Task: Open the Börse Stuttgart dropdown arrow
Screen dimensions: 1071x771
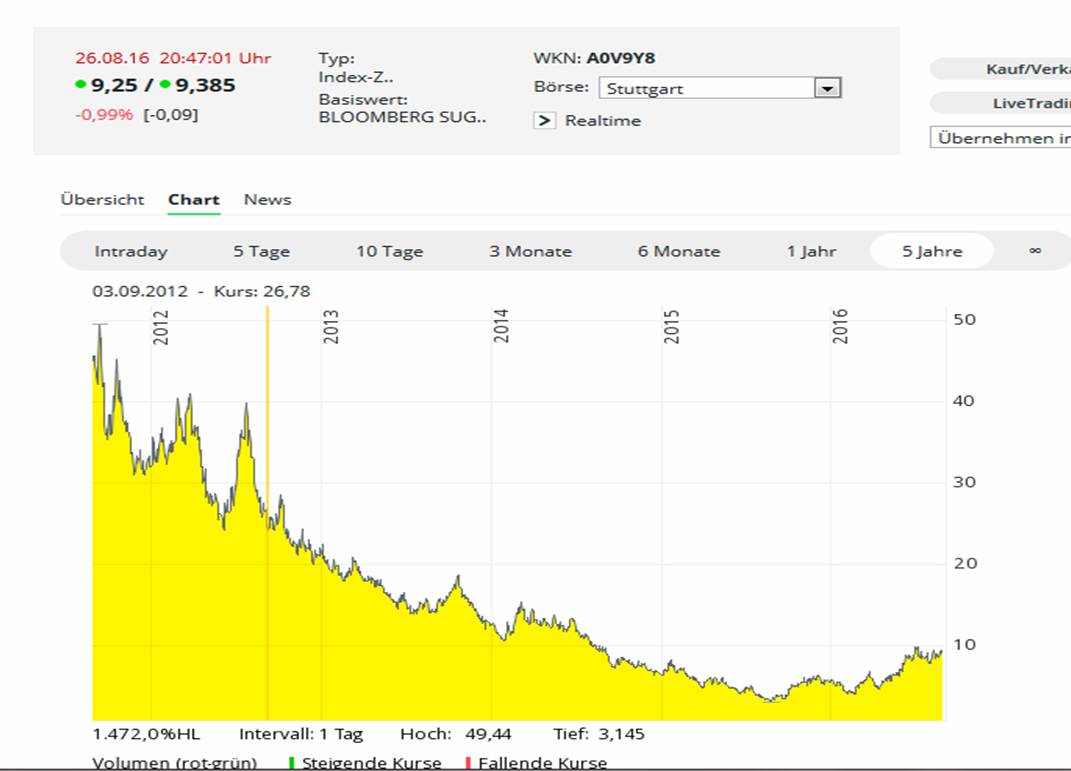Action: pyautogui.click(x=826, y=88)
